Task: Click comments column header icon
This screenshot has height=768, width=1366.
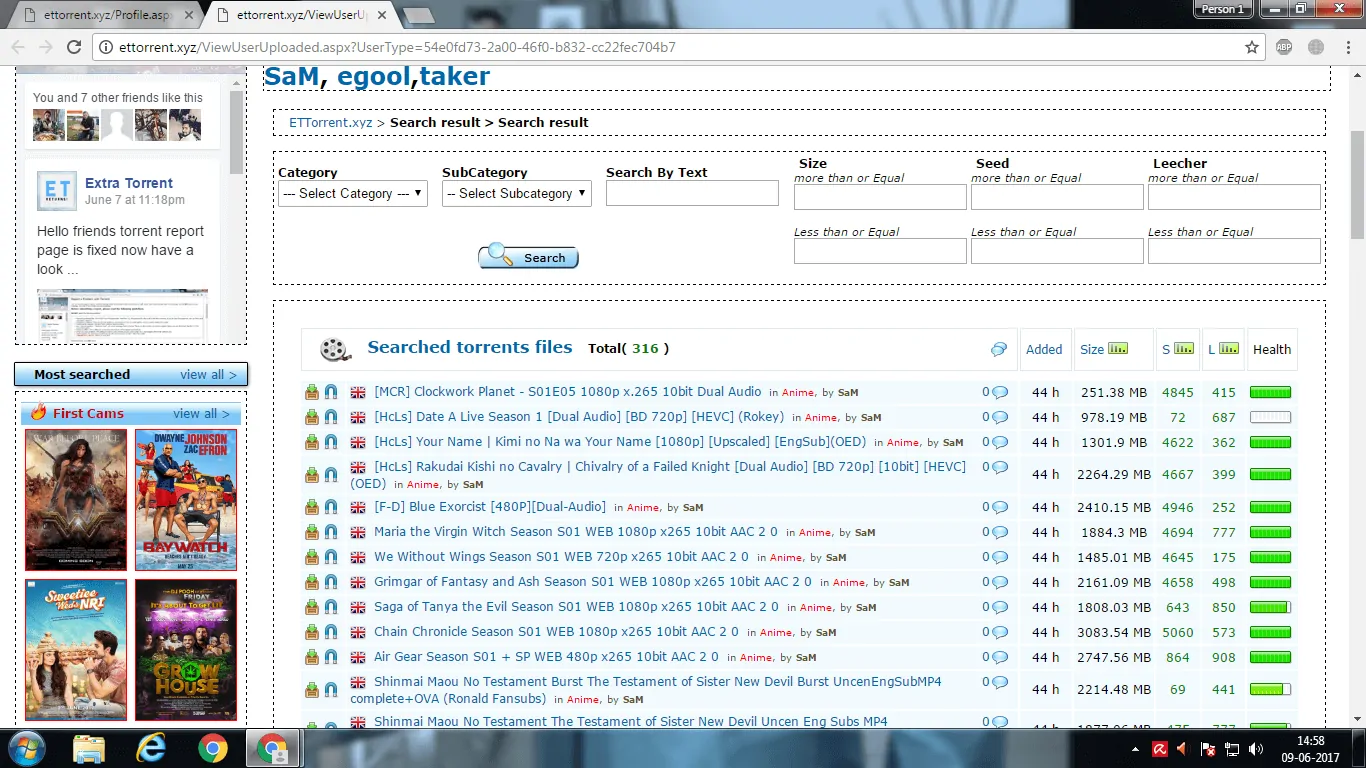Action: pyautogui.click(x=998, y=349)
